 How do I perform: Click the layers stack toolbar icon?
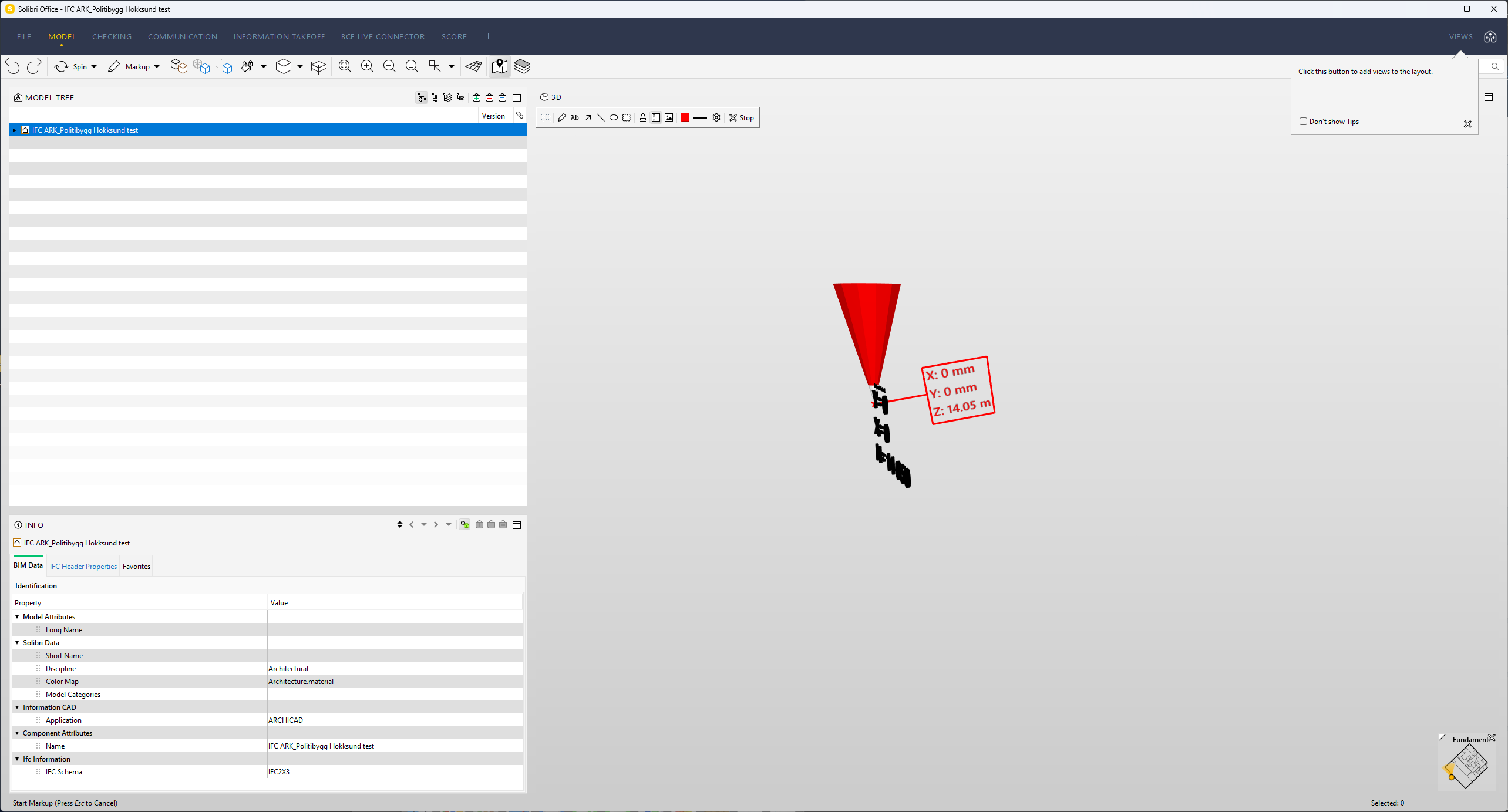(x=522, y=66)
